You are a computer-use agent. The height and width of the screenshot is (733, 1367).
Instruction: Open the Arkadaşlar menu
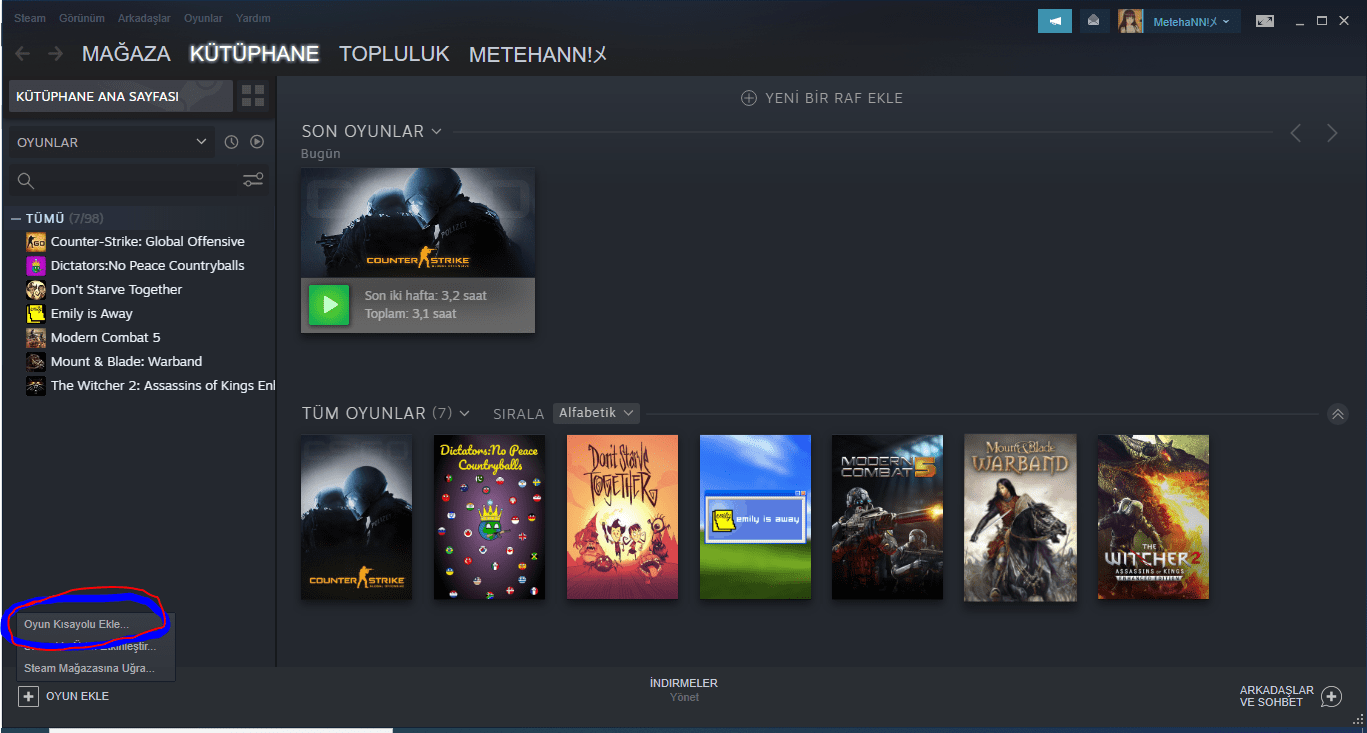pyautogui.click(x=144, y=18)
